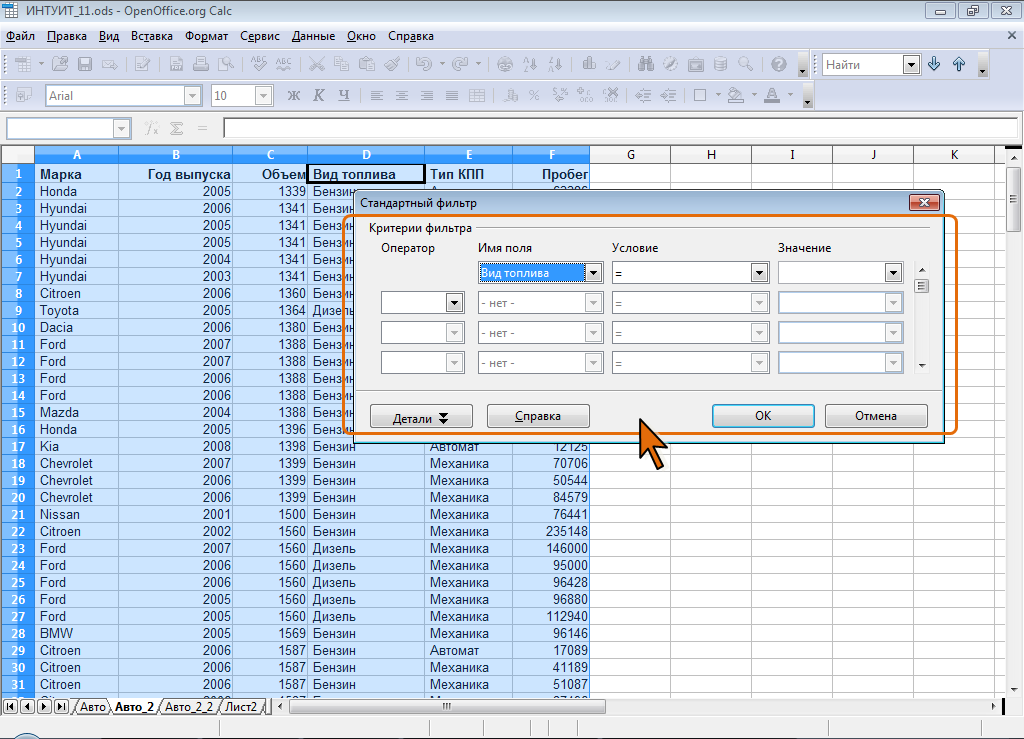Run spelling check ABC icon
This screenshot has height=739, width=1024.
pyautogui.click(x=259, y=64)
